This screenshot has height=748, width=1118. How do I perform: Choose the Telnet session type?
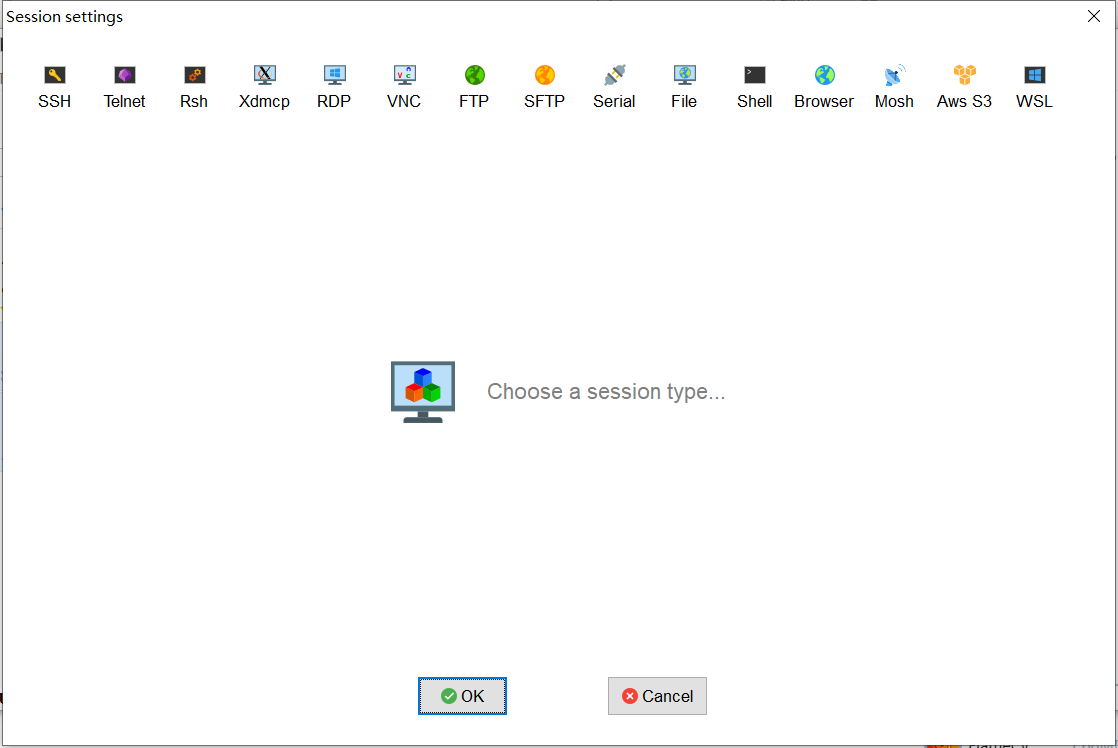coord(124,87)
